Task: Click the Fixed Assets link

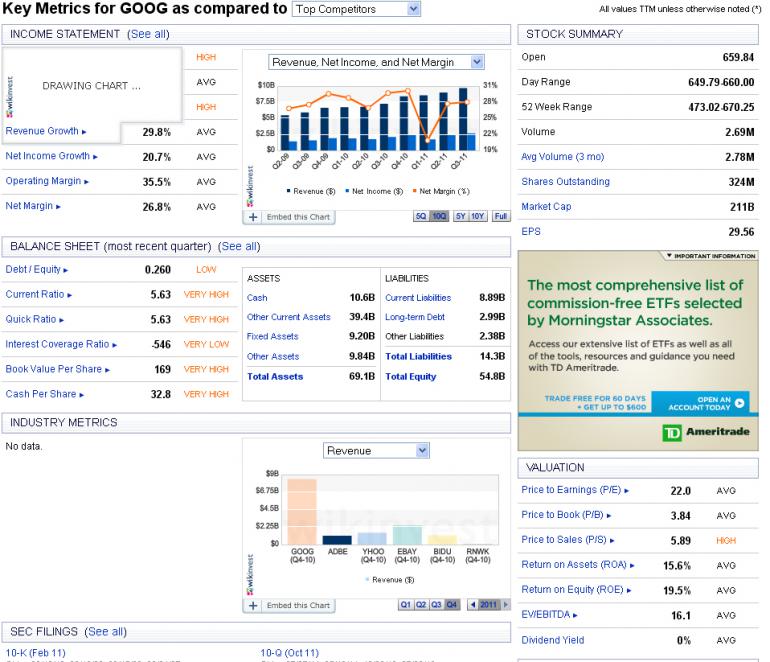Action: point(273,336)
